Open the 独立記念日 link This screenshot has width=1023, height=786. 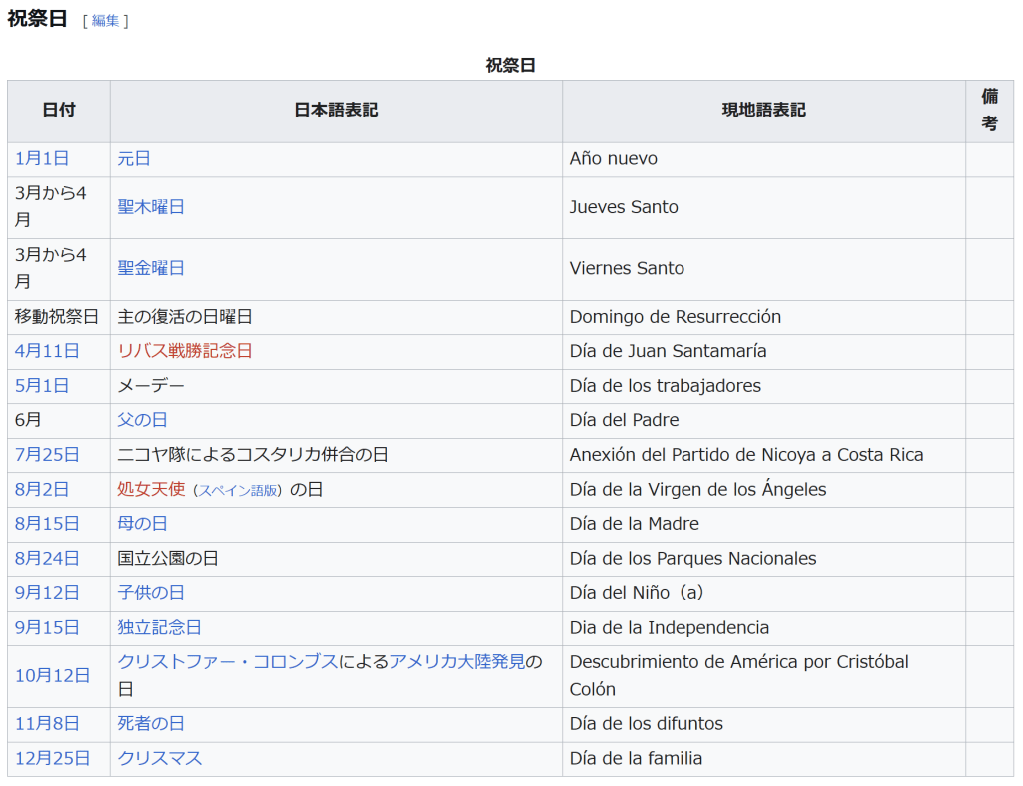click(x=160, y=627)
